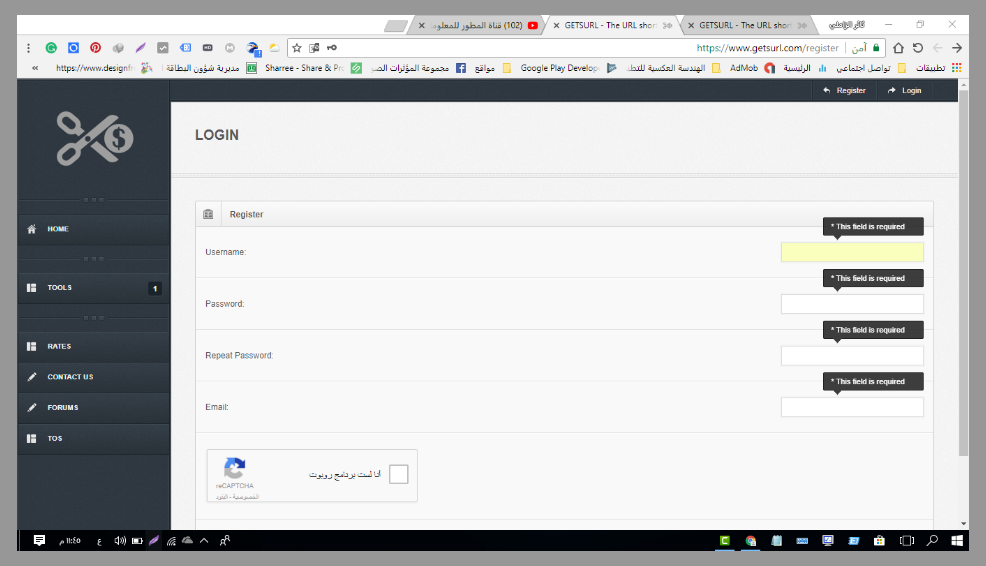Image resolution: width=986 pixels, height=566 pixels.
Task: Show more bookmarks with double chevron
Action: click(35, 68)
